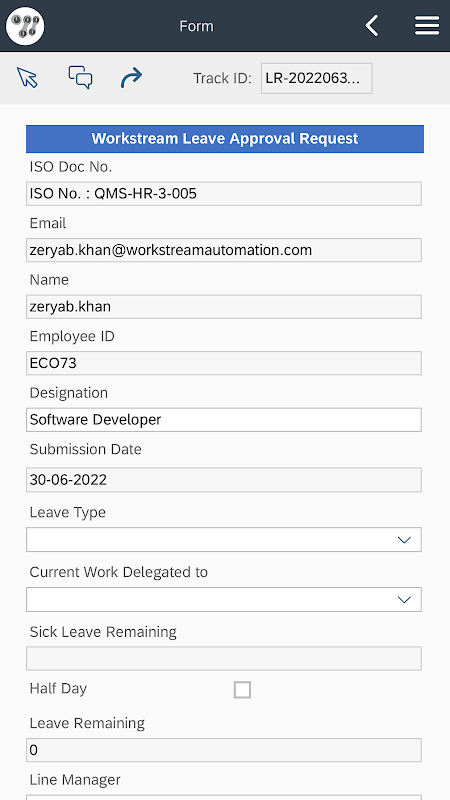Click the Employee ID field ECO73
Viewport: 450px width, 800px height.
224,363
